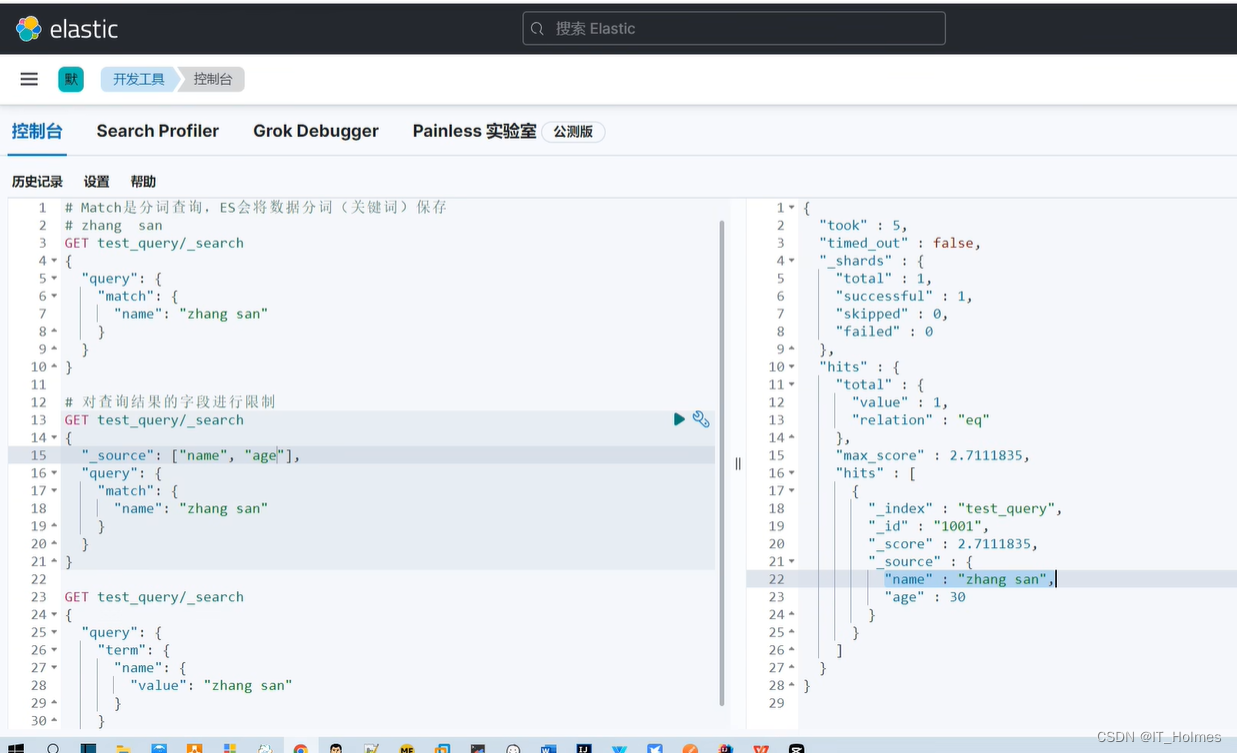
Task: Collapse the request body at editor line 4
Action: [x=54, y=261]
